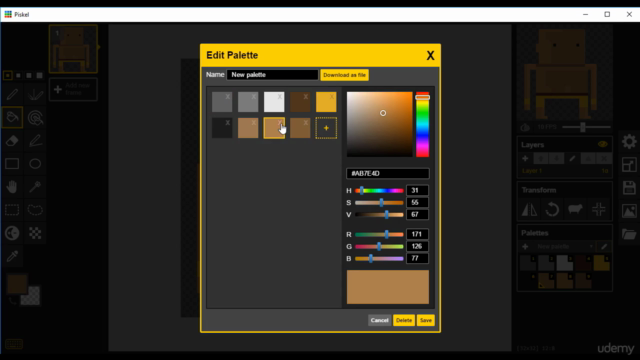640x360 pixels.
Task: Select the Eraser tool
Action: point(12,141)
